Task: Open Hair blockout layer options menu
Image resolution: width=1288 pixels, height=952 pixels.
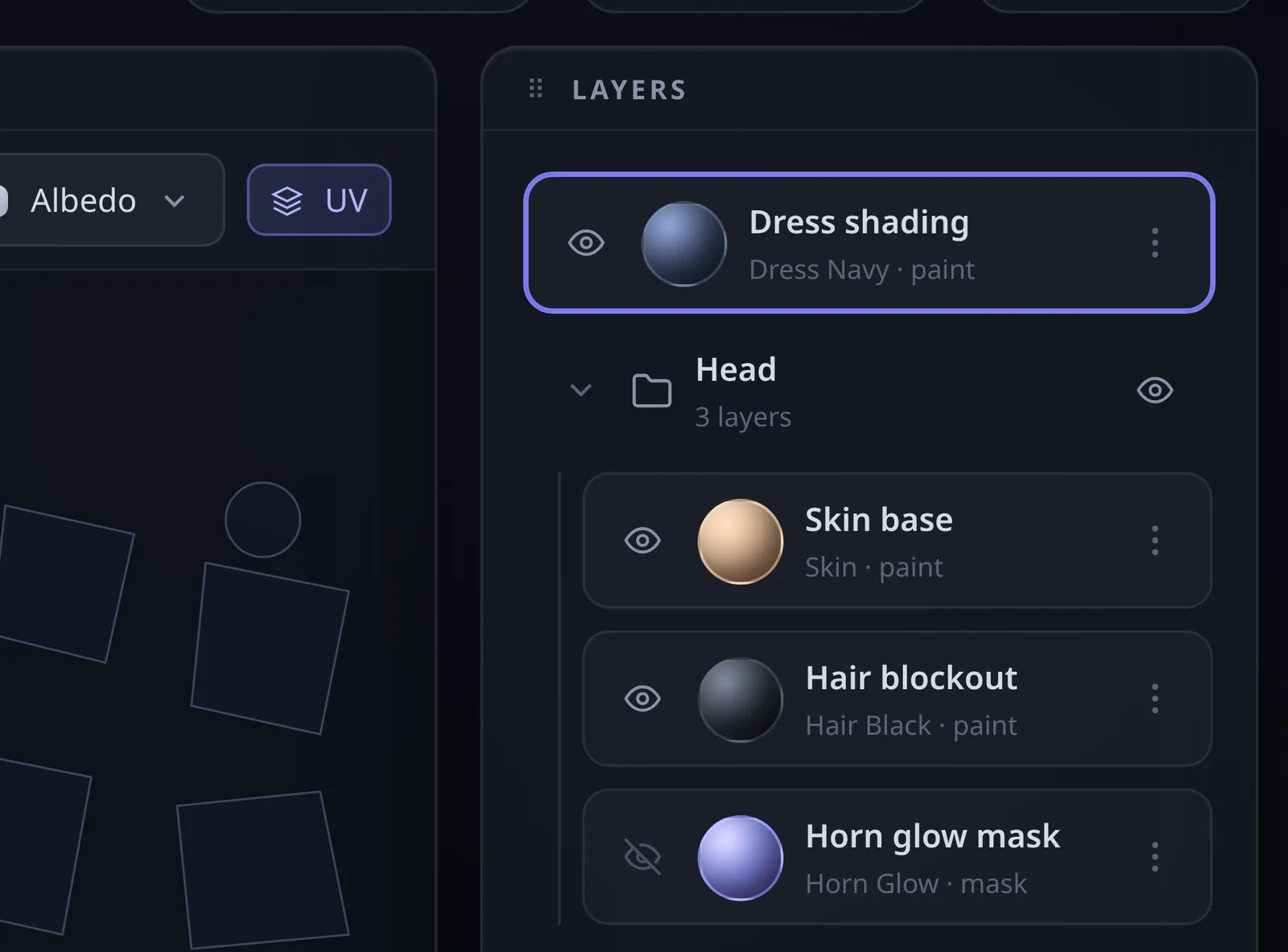Action: (x=1154, y=699)
